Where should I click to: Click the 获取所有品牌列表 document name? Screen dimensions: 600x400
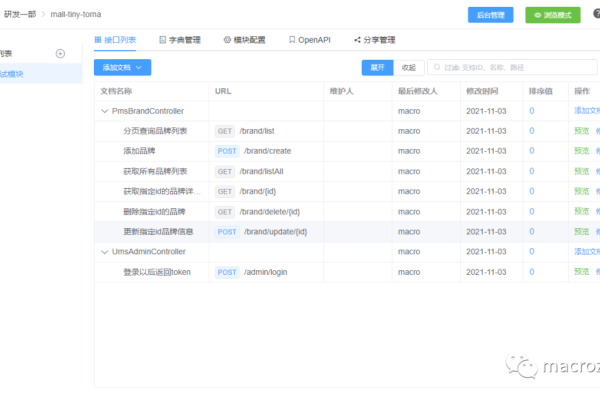point(155,171)
